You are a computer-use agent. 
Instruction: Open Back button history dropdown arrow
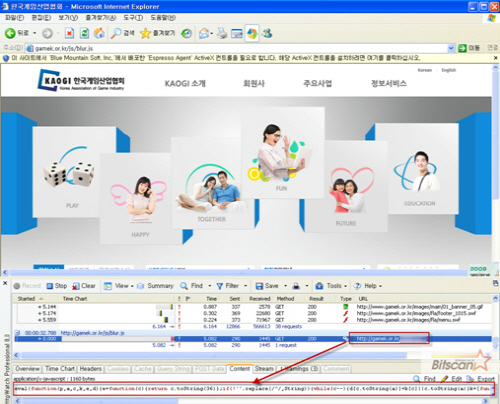[35, 33]
